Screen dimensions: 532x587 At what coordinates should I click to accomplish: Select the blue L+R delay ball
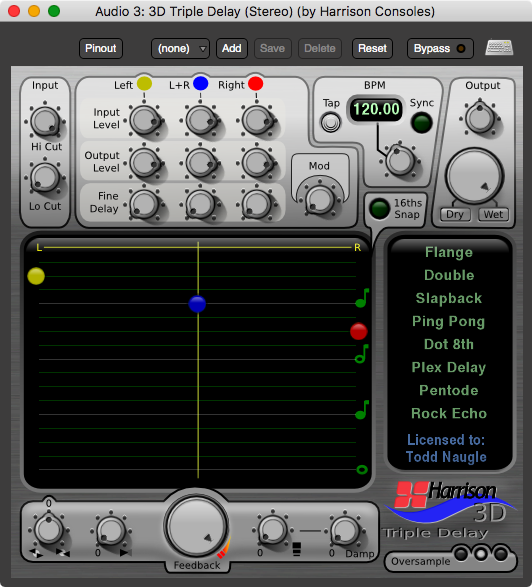coord(197,304)
